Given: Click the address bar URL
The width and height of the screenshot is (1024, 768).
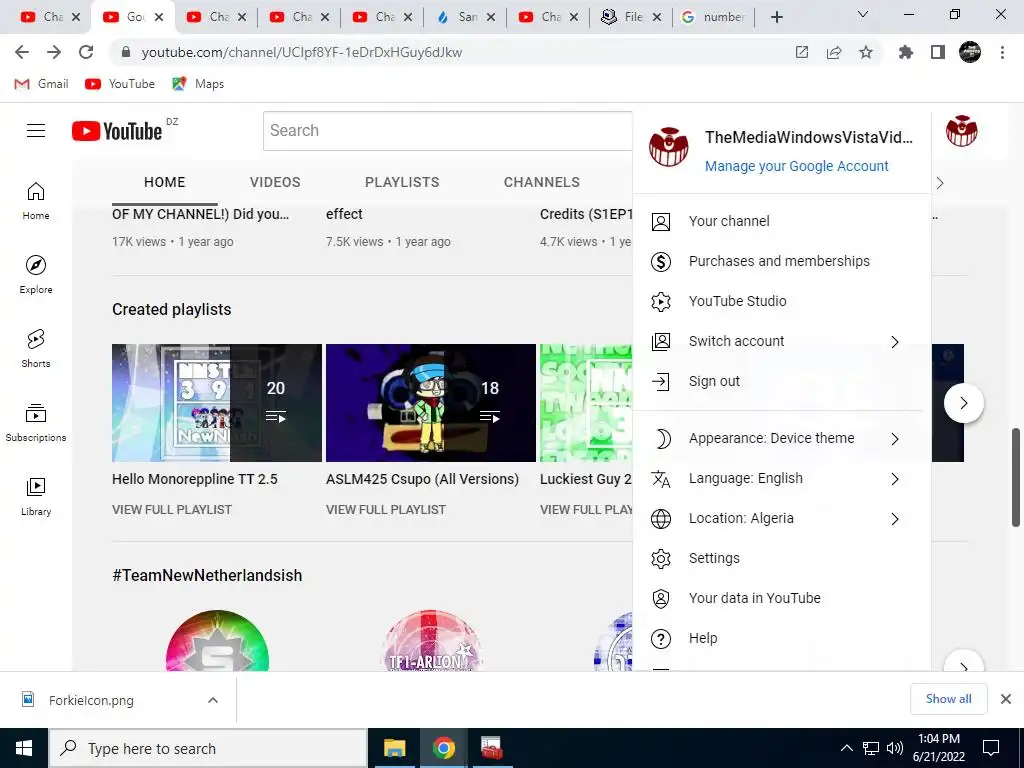Looking at the screenshot, I should click(302, 52).
